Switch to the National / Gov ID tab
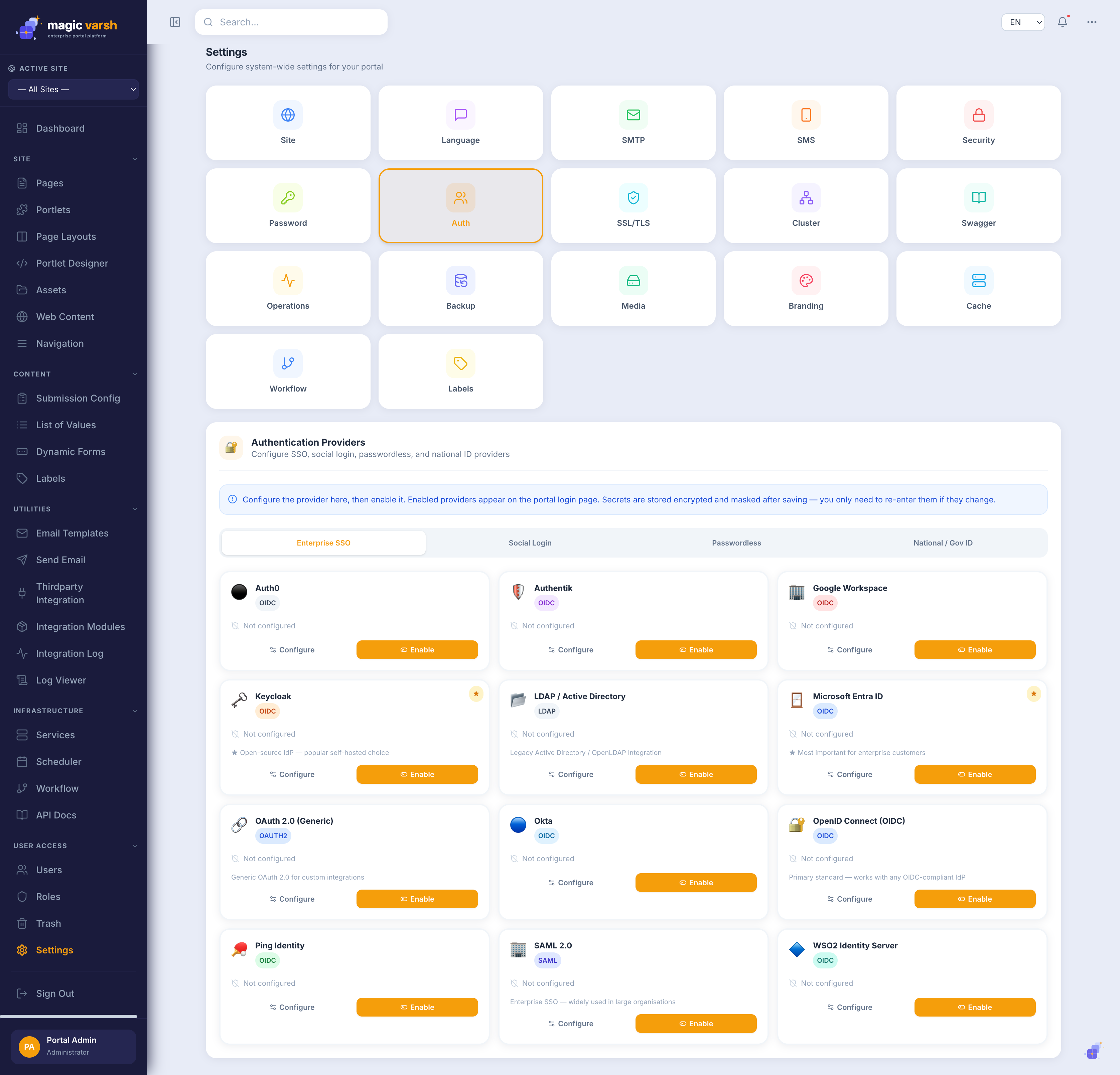 (943, 543)
